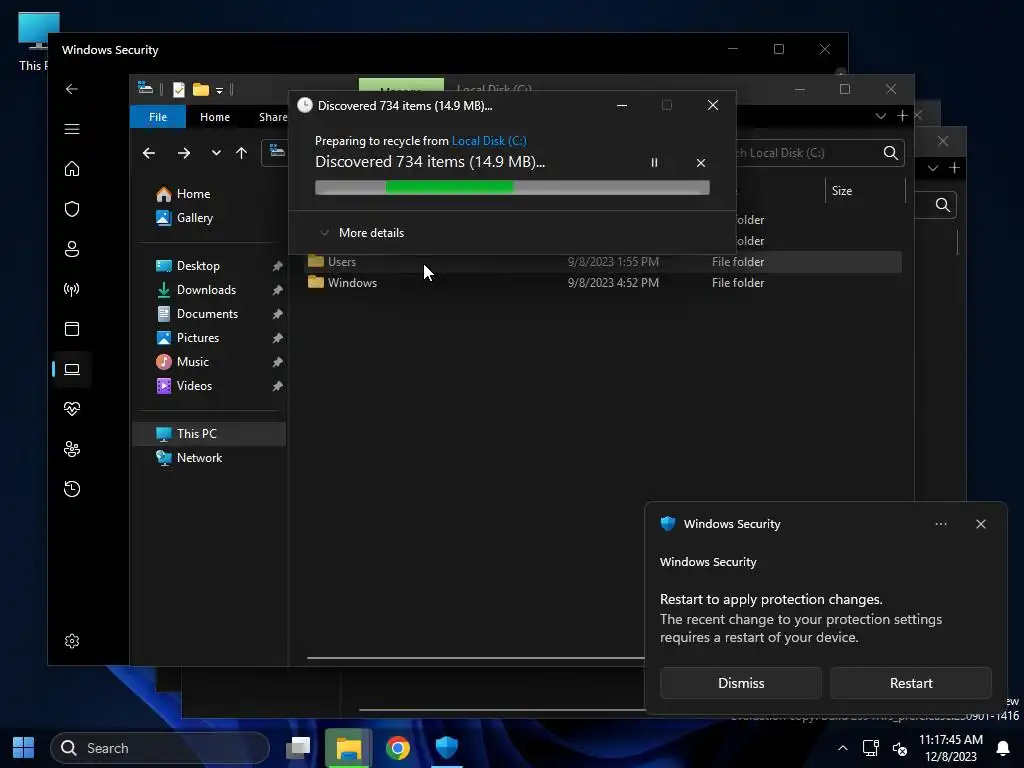Viewport: 1024px width, 768px height.
Task: Open Videos in quick access
Action: (x=194, y=386)
